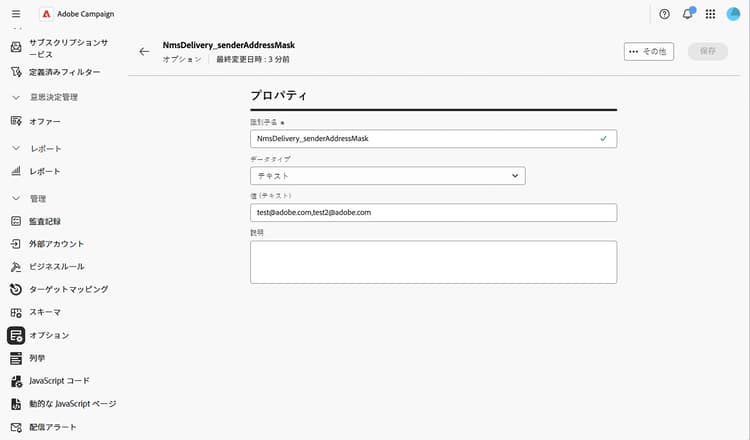750x440 pixels.
Task: Click the その他 more actions button
Action: click(649, 52)
